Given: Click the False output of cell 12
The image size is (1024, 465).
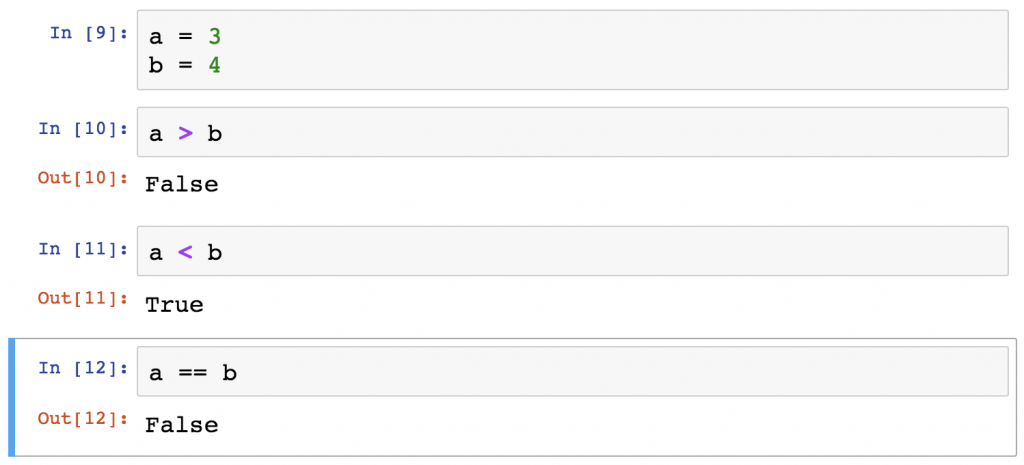Looking at the screenshot, I should (x=182, y=425).
